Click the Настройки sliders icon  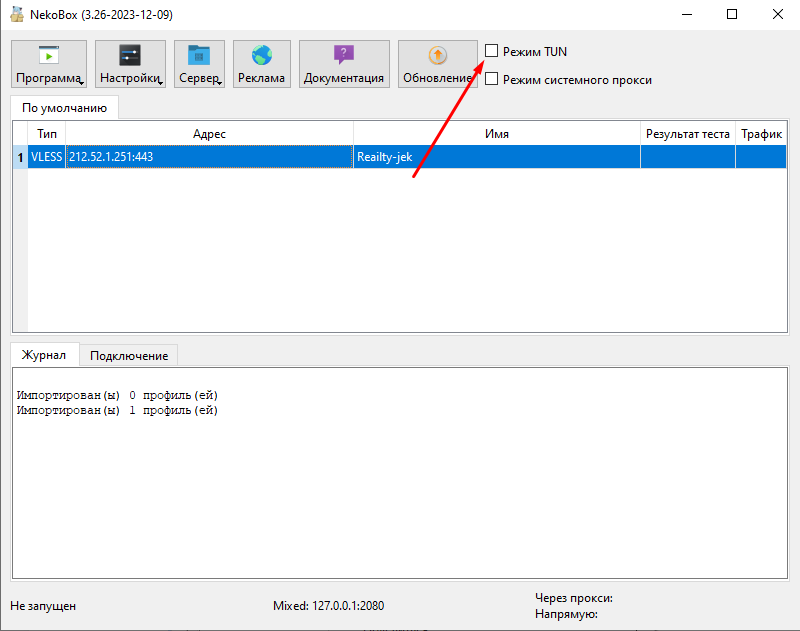tap(130, 56)
